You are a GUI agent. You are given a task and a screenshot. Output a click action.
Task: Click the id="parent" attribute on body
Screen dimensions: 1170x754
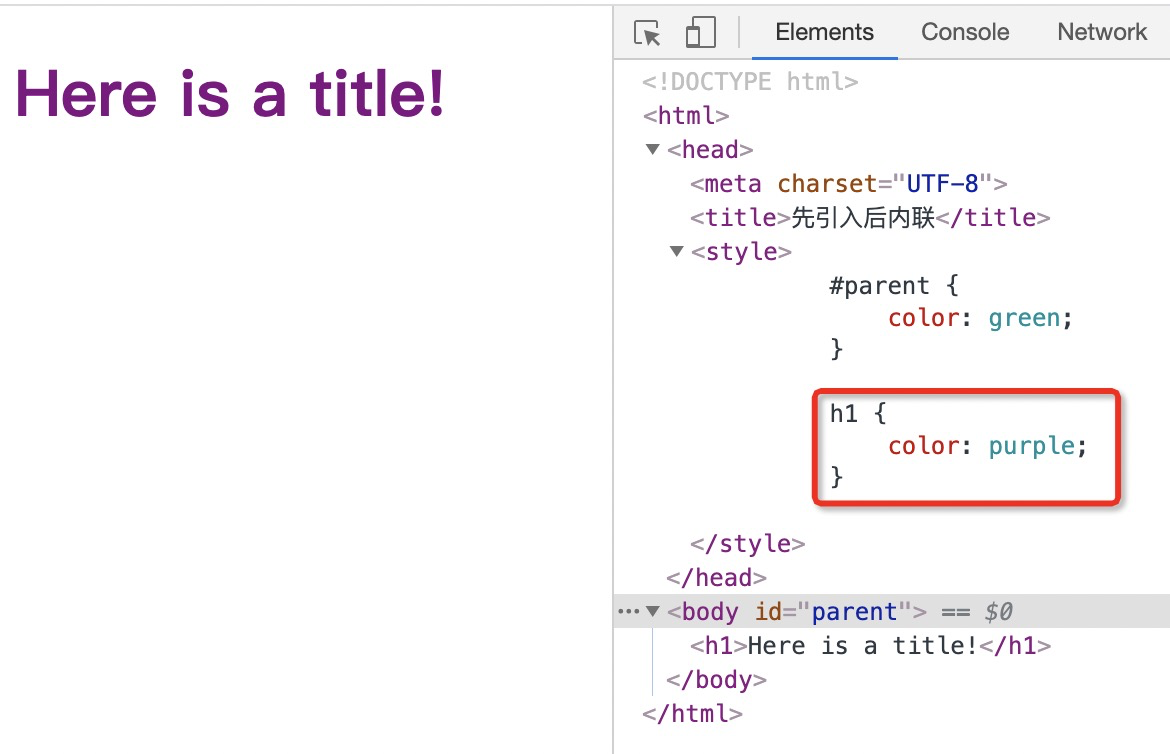pyautogui.click(x=833, y=612)
